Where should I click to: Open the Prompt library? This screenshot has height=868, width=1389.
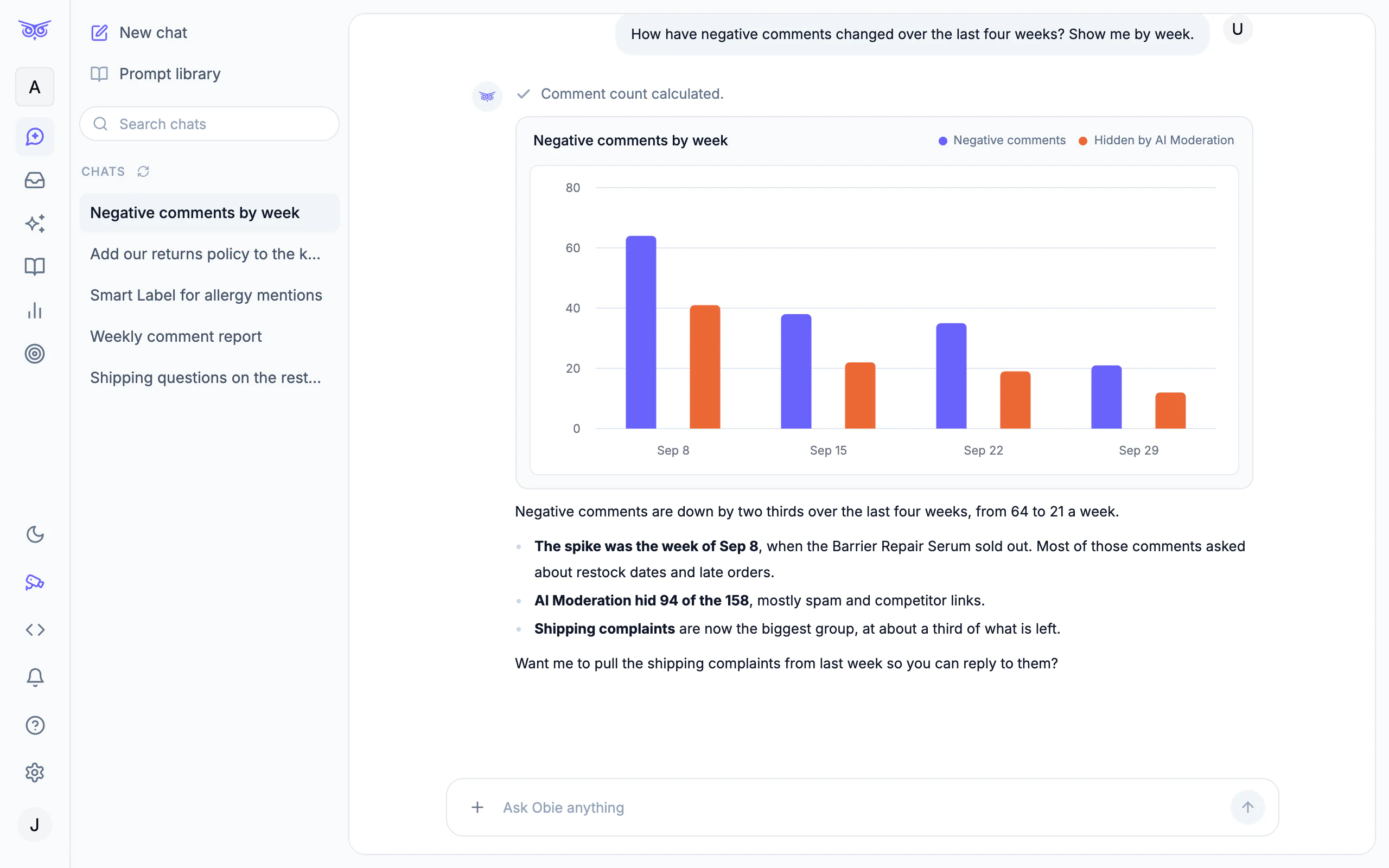click(x=156, y=74)
